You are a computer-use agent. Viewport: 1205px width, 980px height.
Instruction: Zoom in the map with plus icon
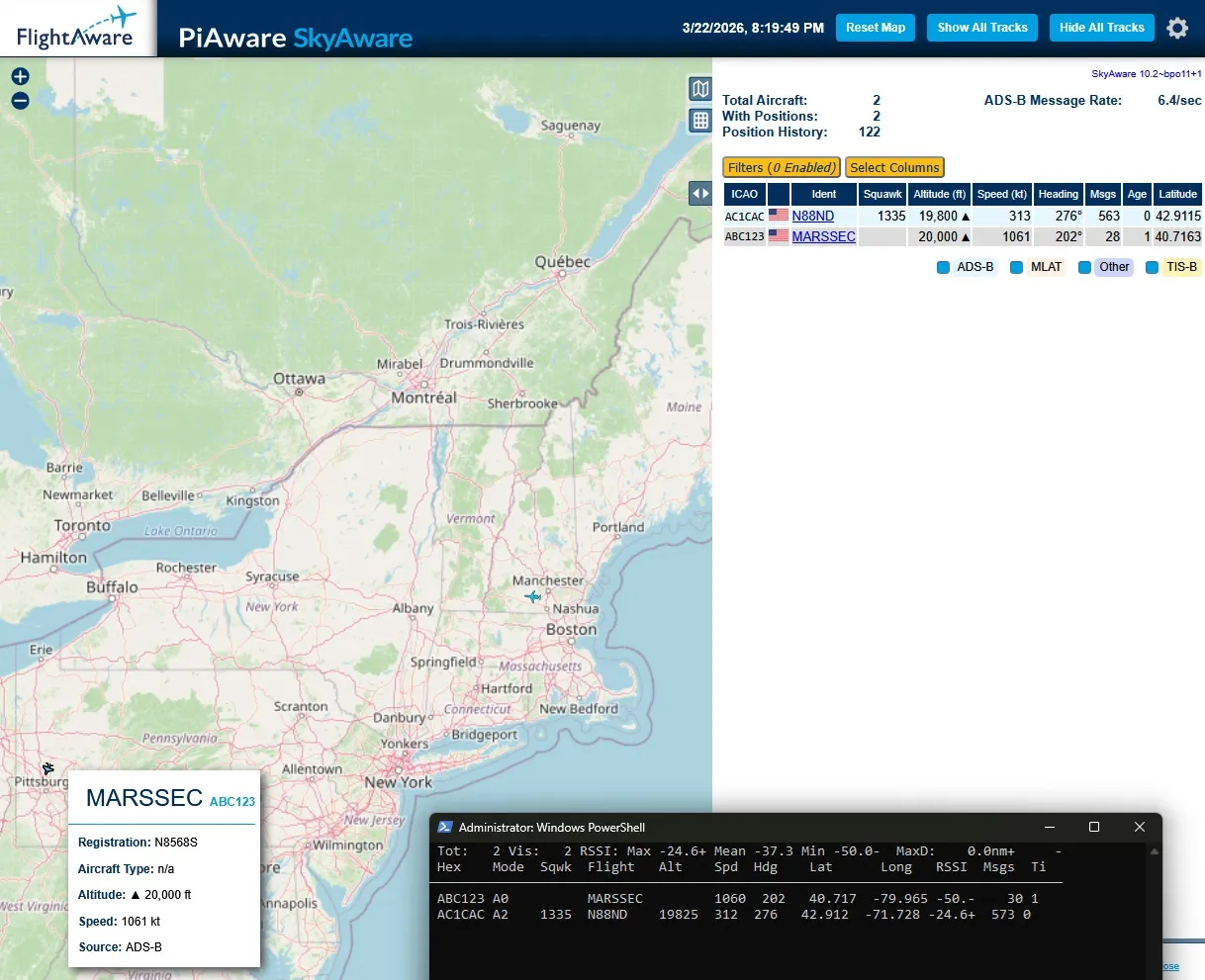pyautogui.click(x=20, y=76)
